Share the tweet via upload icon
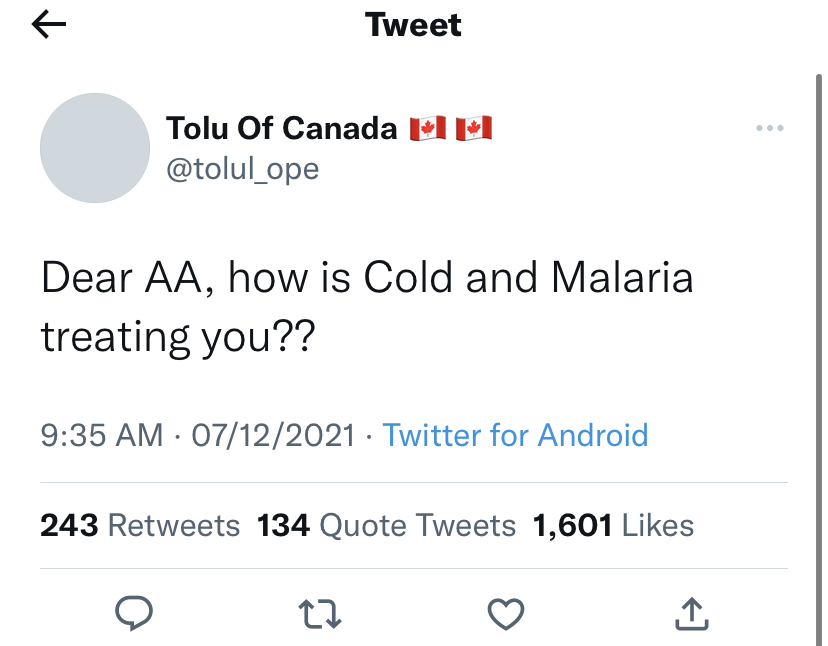Screen dimensions: 828x646 pos(692,614)
